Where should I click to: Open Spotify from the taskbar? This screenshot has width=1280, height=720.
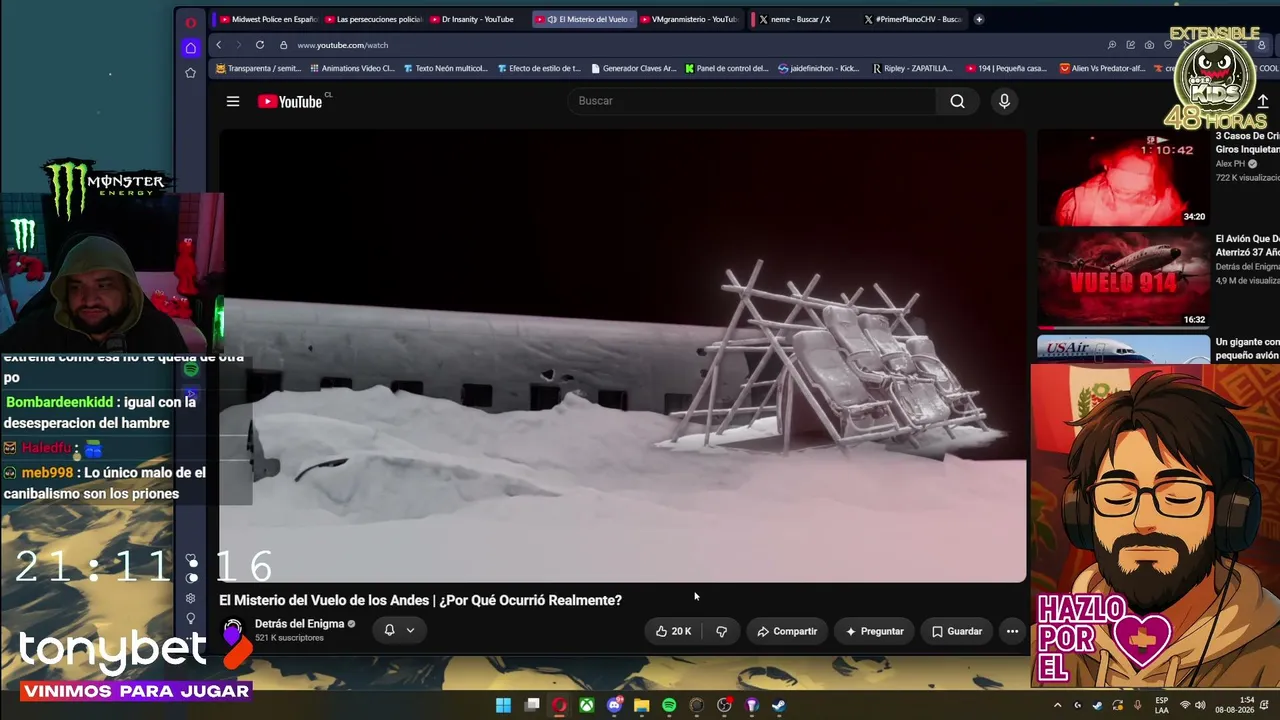pyautogui.click(x=669, y=705)
